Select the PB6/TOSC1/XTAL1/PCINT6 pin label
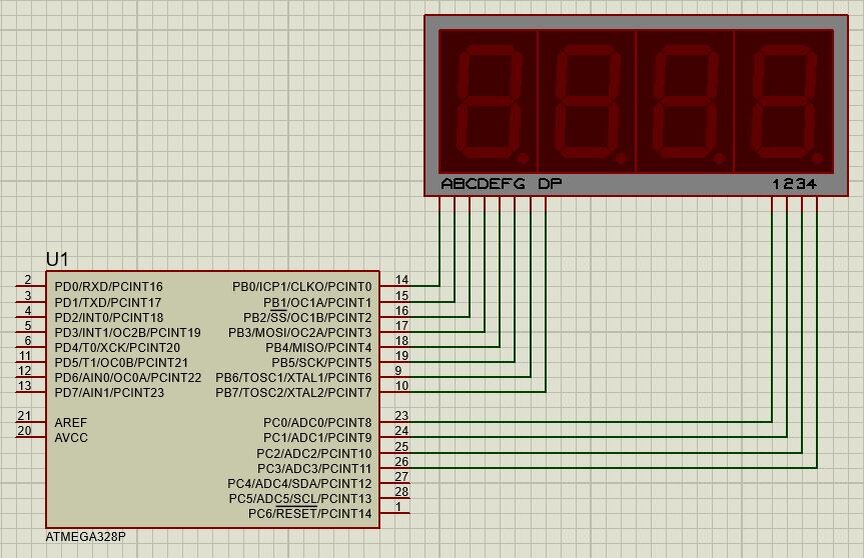The height and width of the screenshot is (558, 864). pos(294,378)
